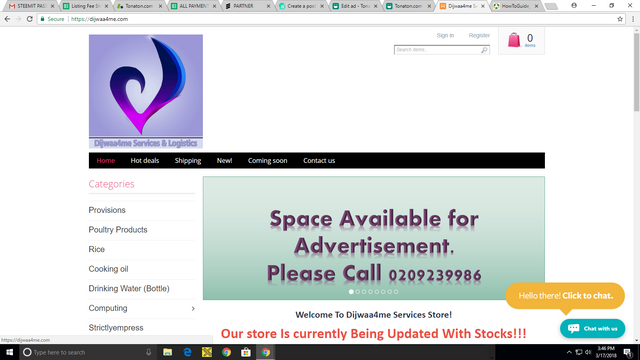This screenshot has height=360, width=640.
Task: Select the seventh carousel slide dot
Action: [389, 291]
